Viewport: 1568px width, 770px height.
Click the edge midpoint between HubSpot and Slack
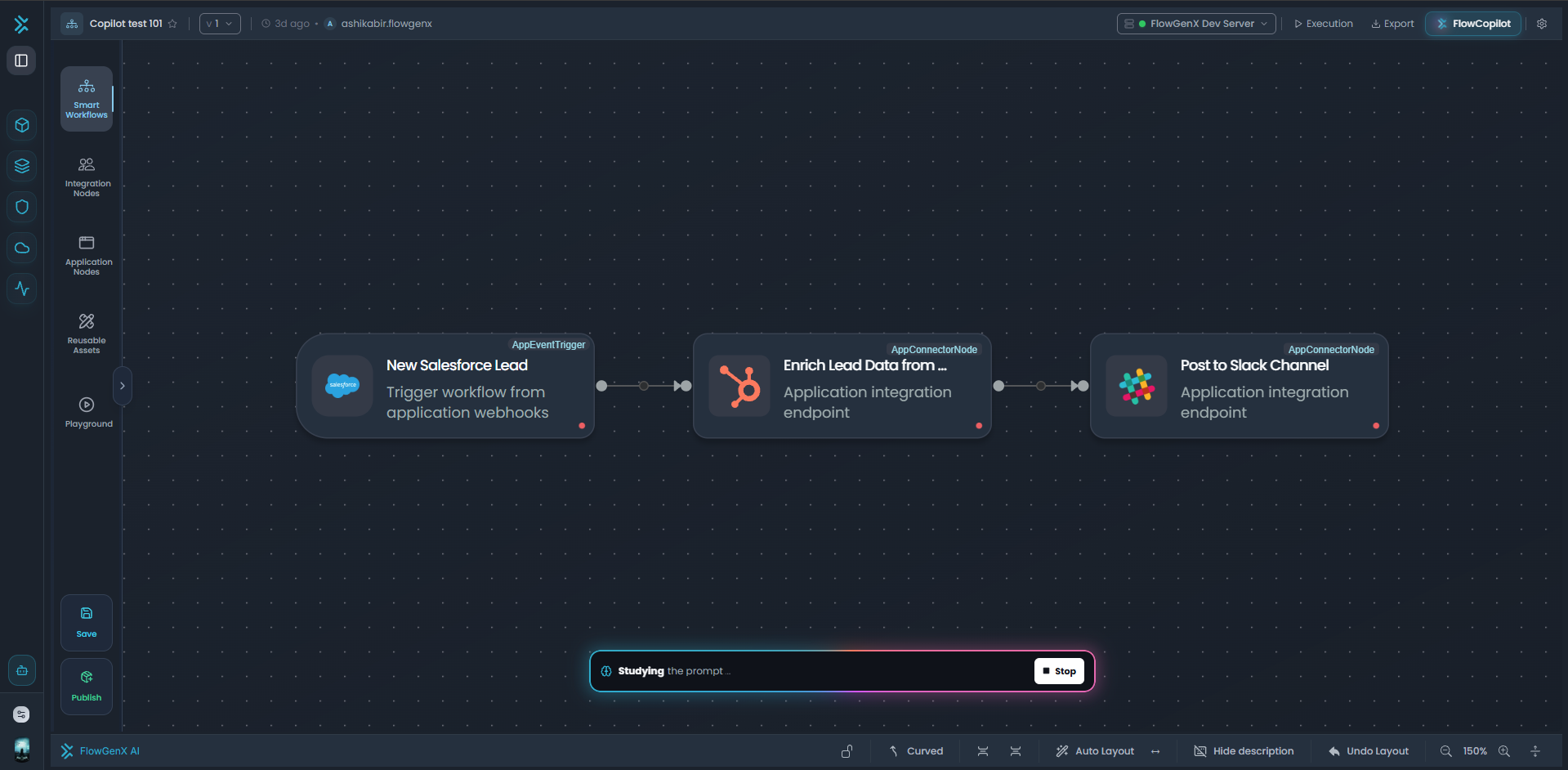coord(1041,386)
